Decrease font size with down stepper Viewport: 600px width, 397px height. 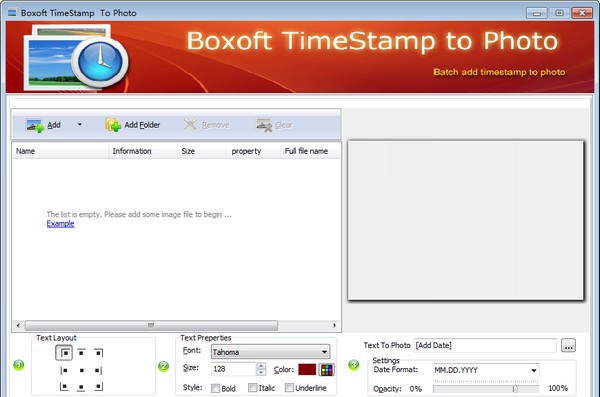coord(261,372)
